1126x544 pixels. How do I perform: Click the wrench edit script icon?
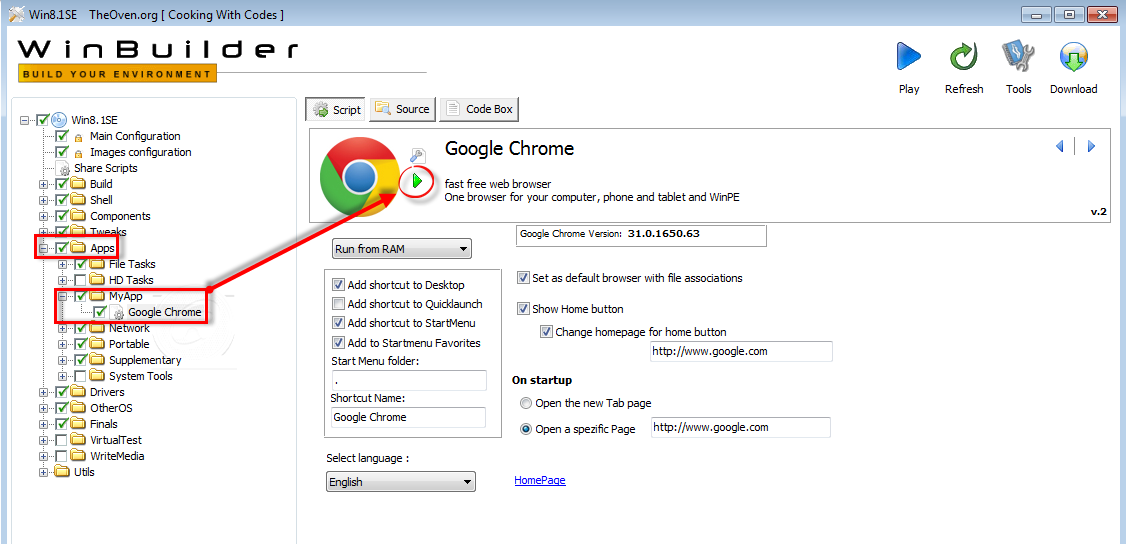418,155
